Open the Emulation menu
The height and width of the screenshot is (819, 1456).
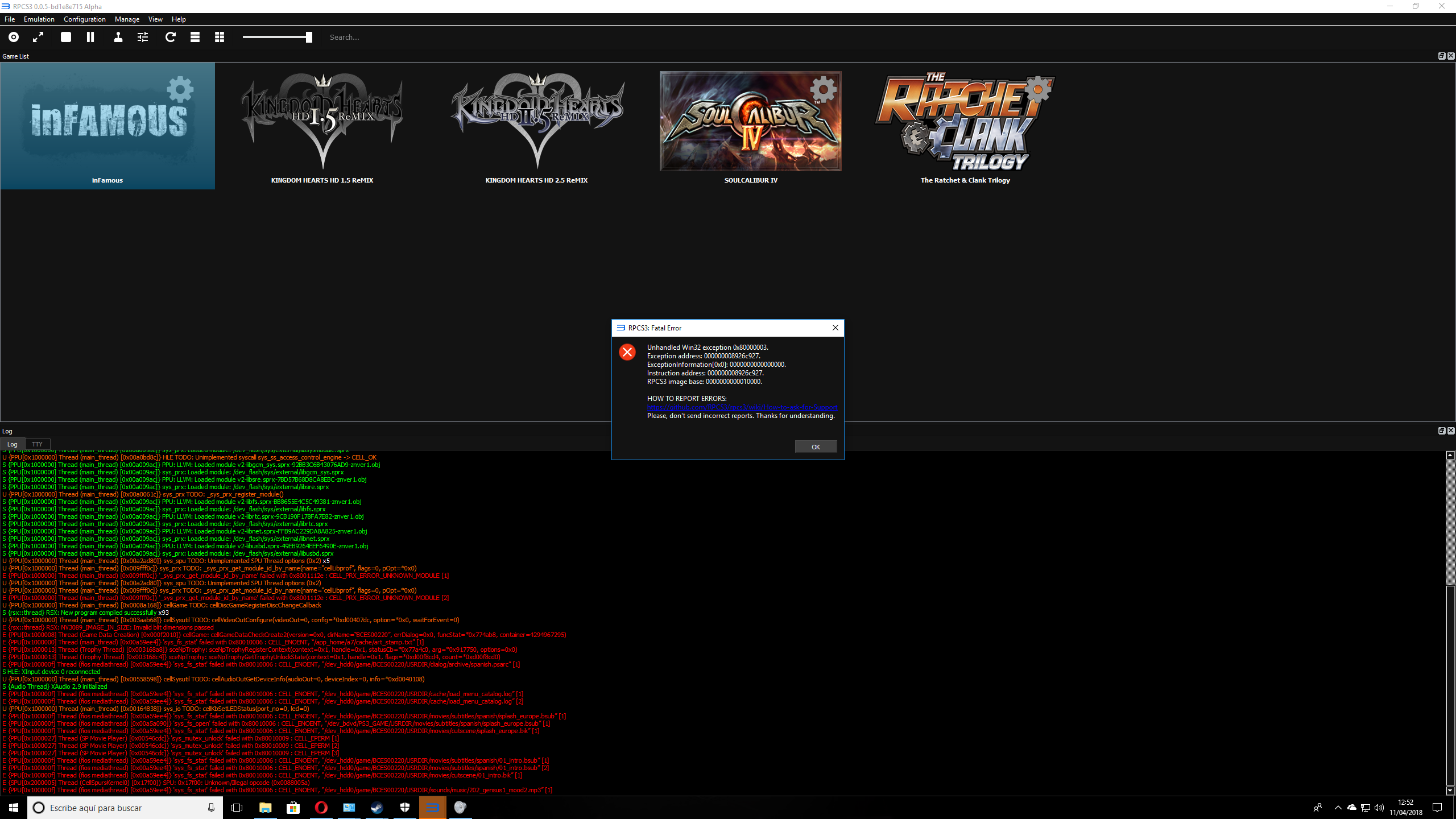tap(39, 19)
